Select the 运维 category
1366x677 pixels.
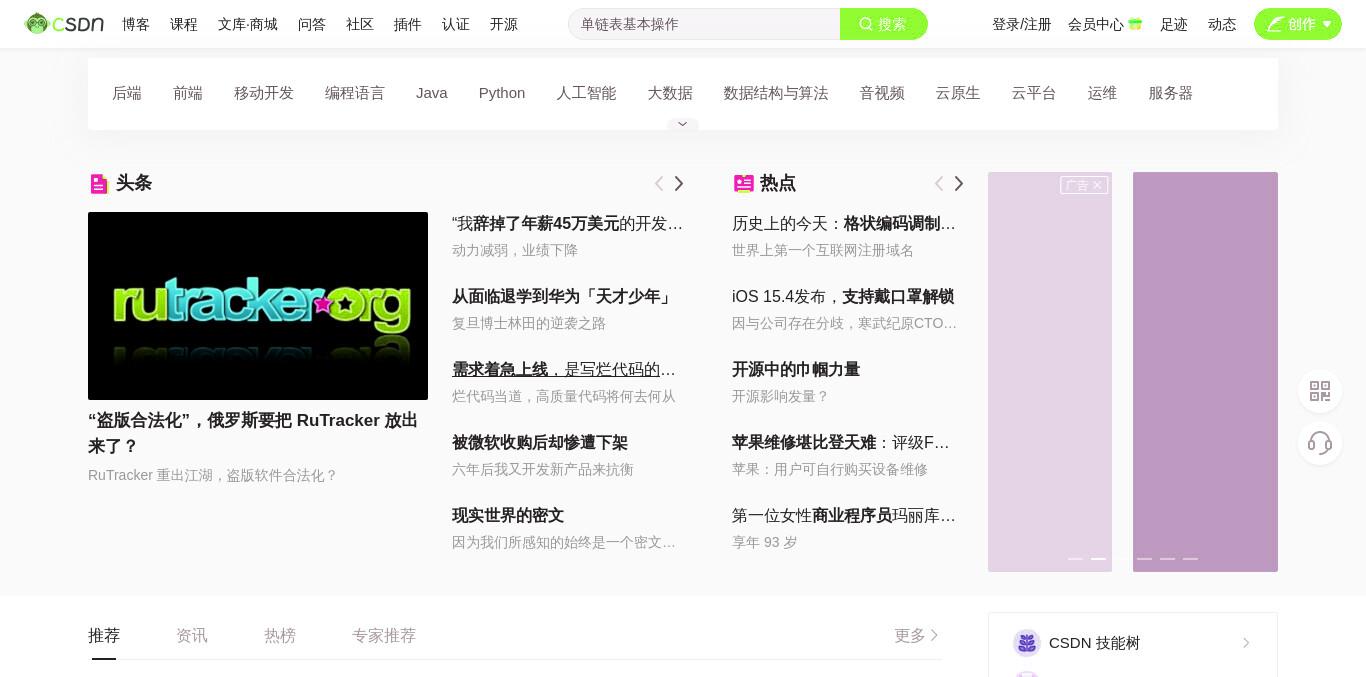click(1102, 93)
